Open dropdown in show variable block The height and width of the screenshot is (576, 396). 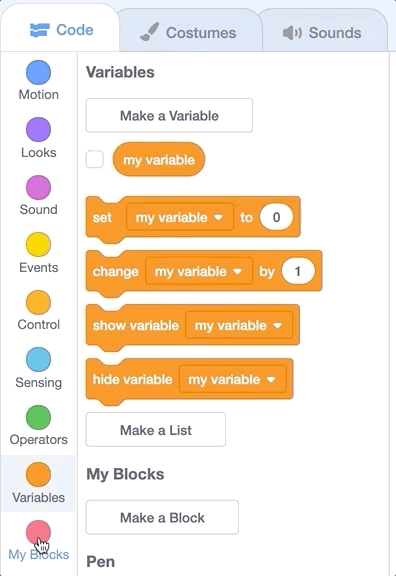[239, 325]
